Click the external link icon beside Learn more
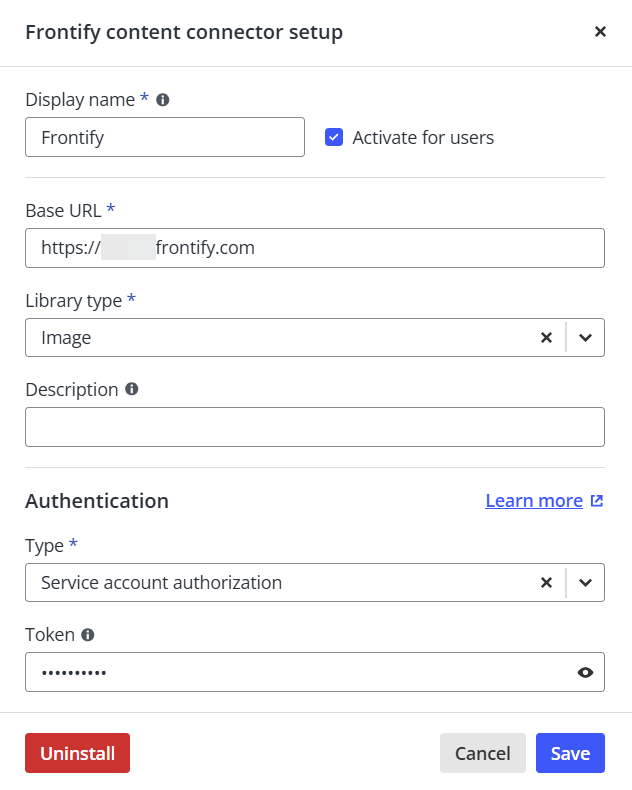 pos(597,501)
